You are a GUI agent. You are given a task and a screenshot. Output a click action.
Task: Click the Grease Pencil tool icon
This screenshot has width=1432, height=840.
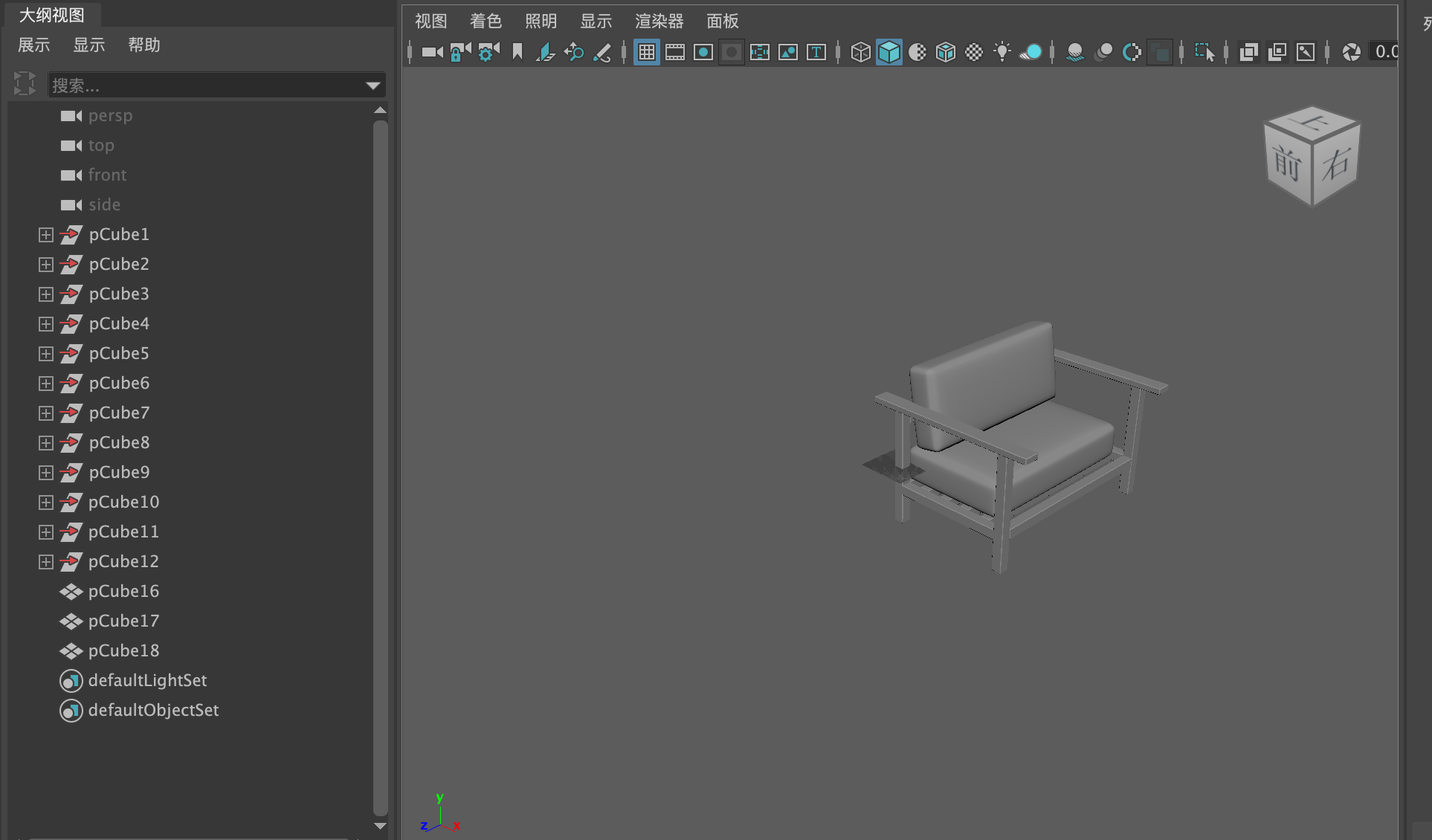(602, 52)
